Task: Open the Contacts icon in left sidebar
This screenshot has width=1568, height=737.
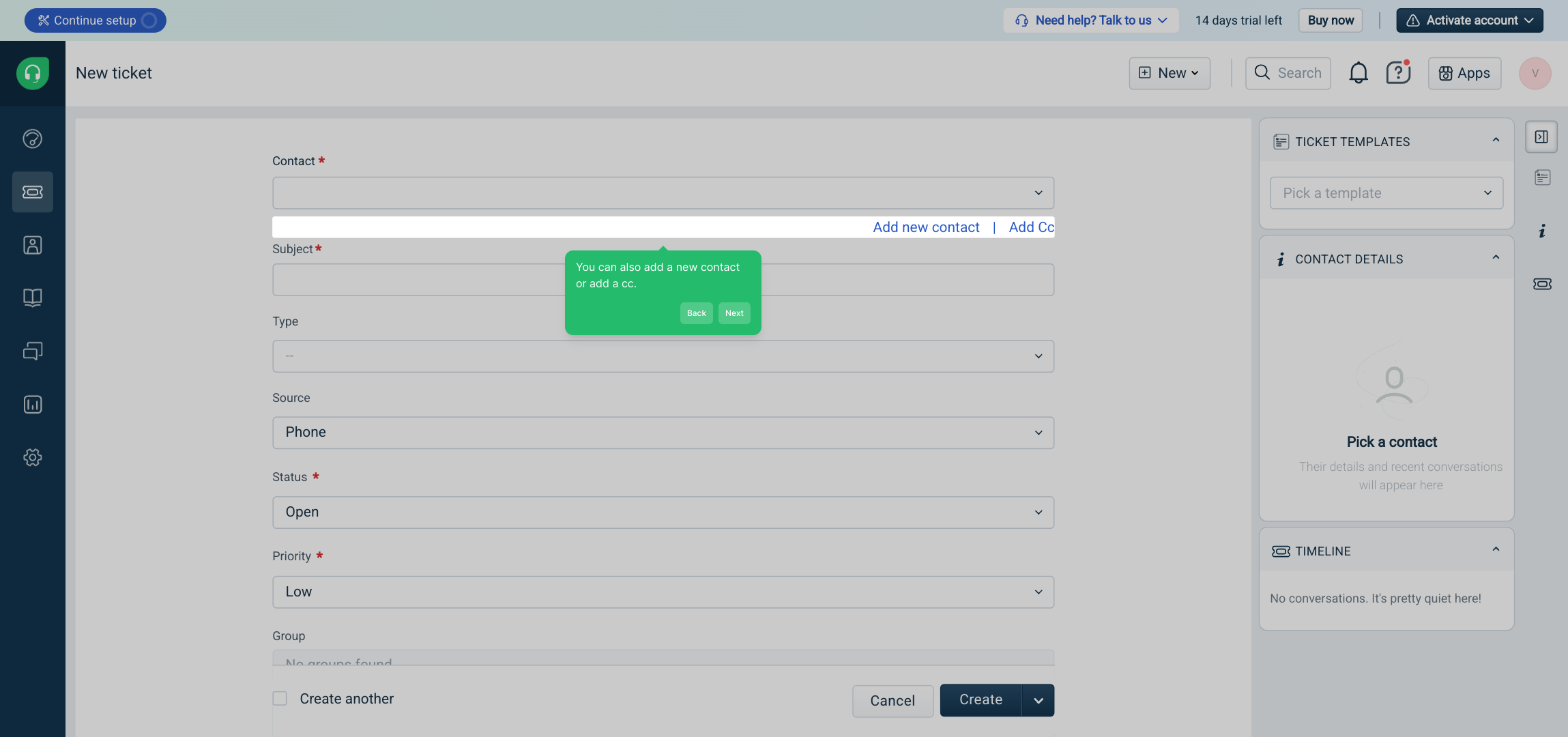Action: [x=32, y=245]
